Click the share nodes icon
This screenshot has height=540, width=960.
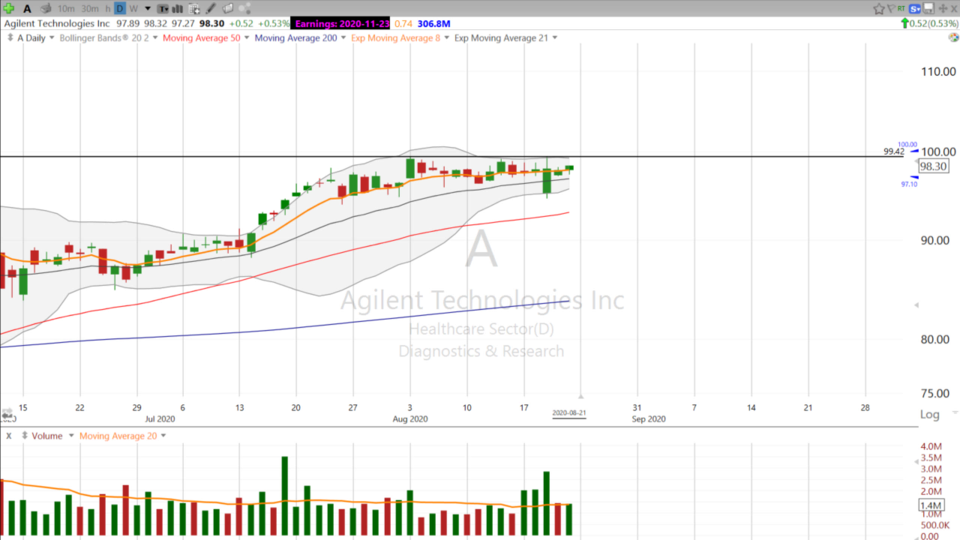245,8
